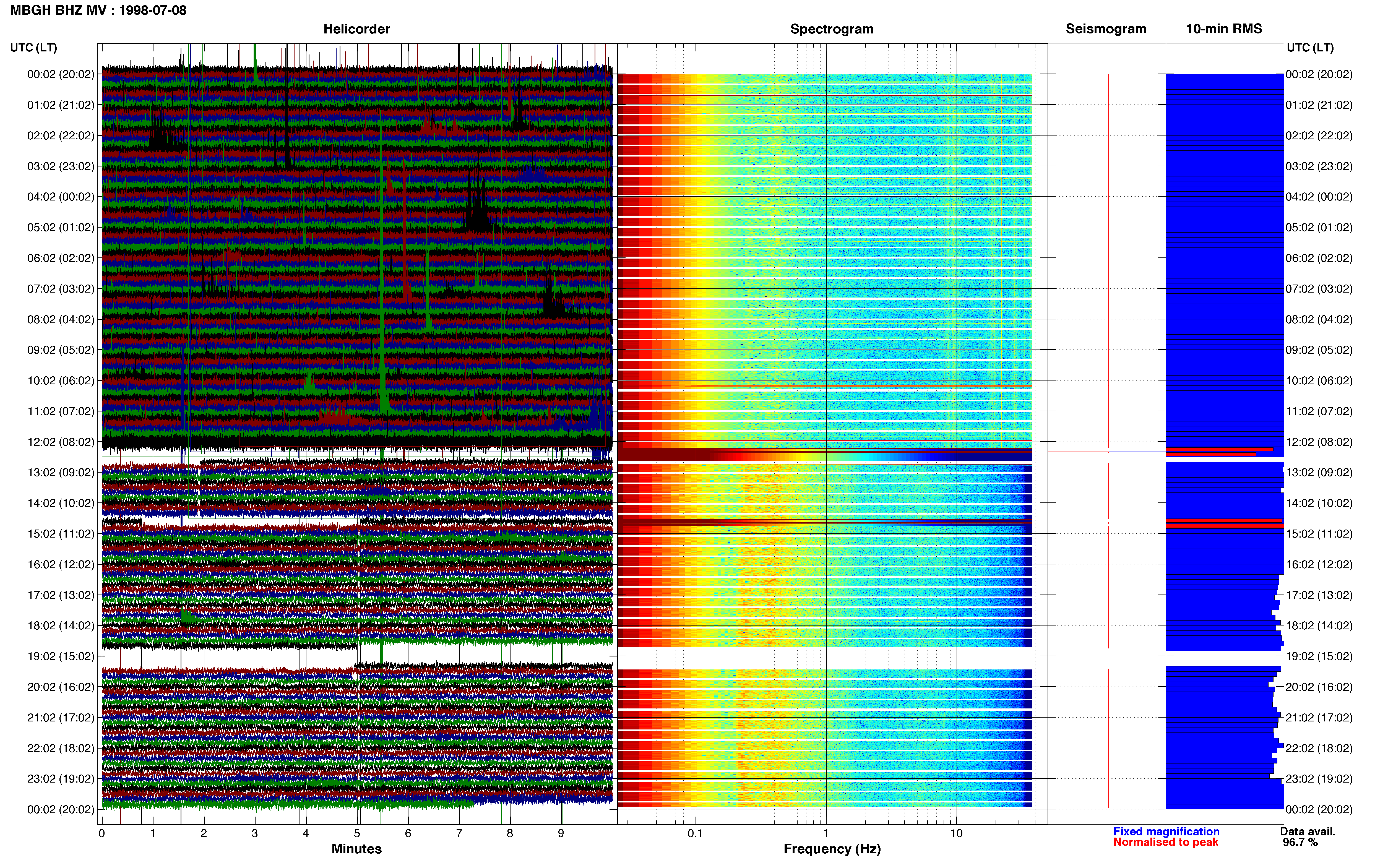Click the left time label '00:02 (20:02)' at top
This screenshot has height=868, width=1388.
pyautogui.click(x=61, y=74)
